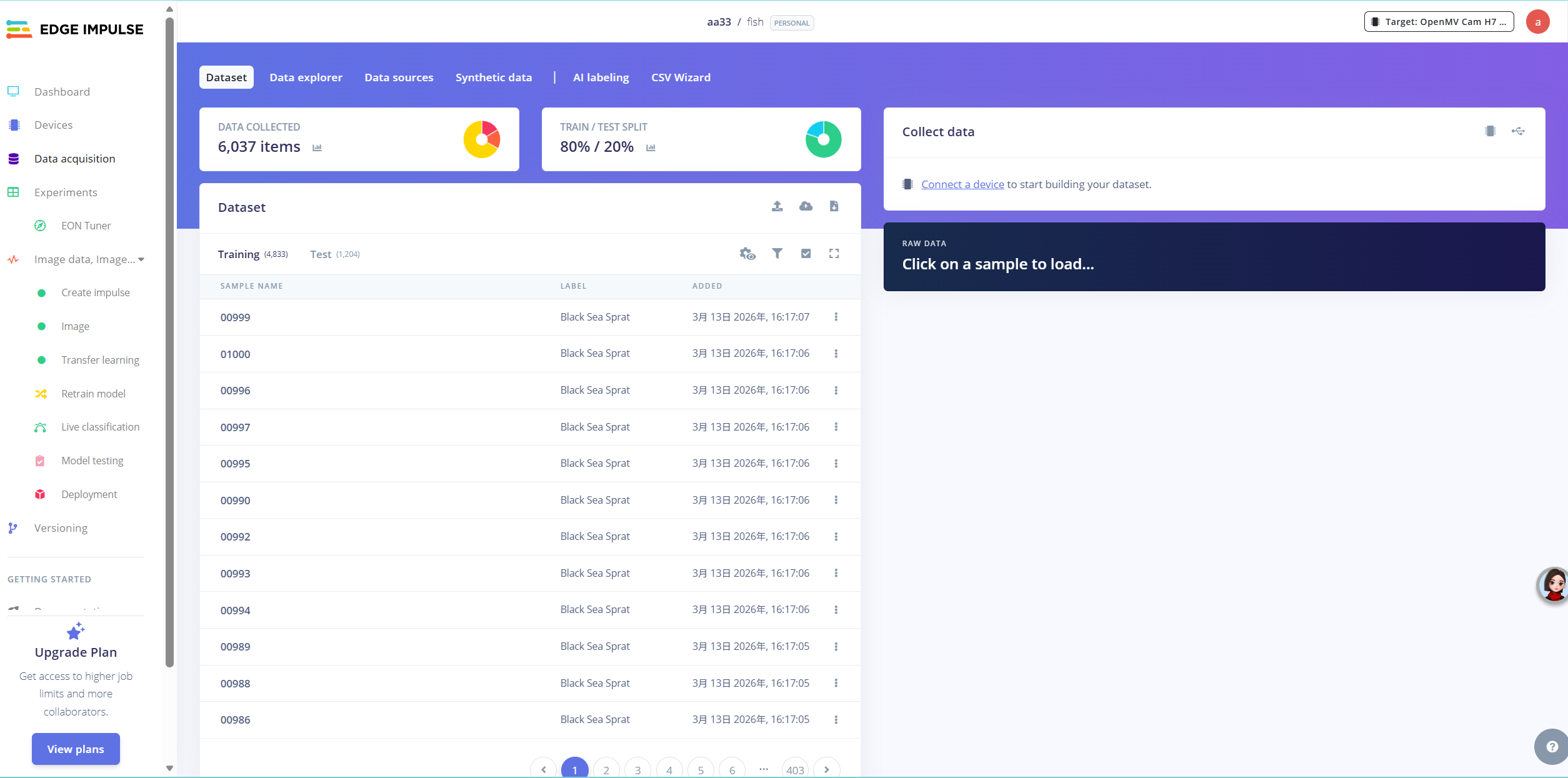Click the chart icon beside 6,037 items
Screen dimensions: 1568x778
tap(317, 148)
